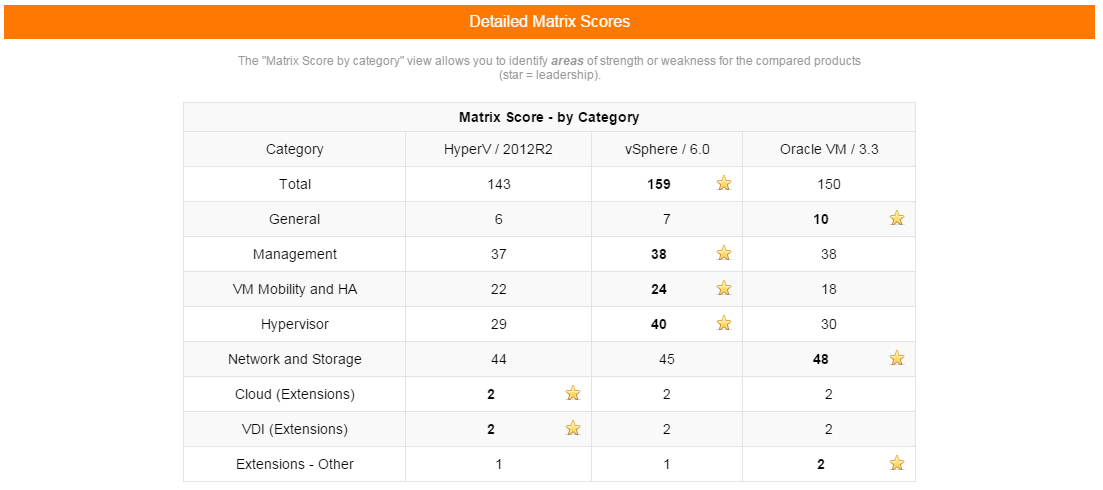Click HyperV Hypervisor score 29
The width and height of the screenshot is (1103, 490).
point(499,324)
